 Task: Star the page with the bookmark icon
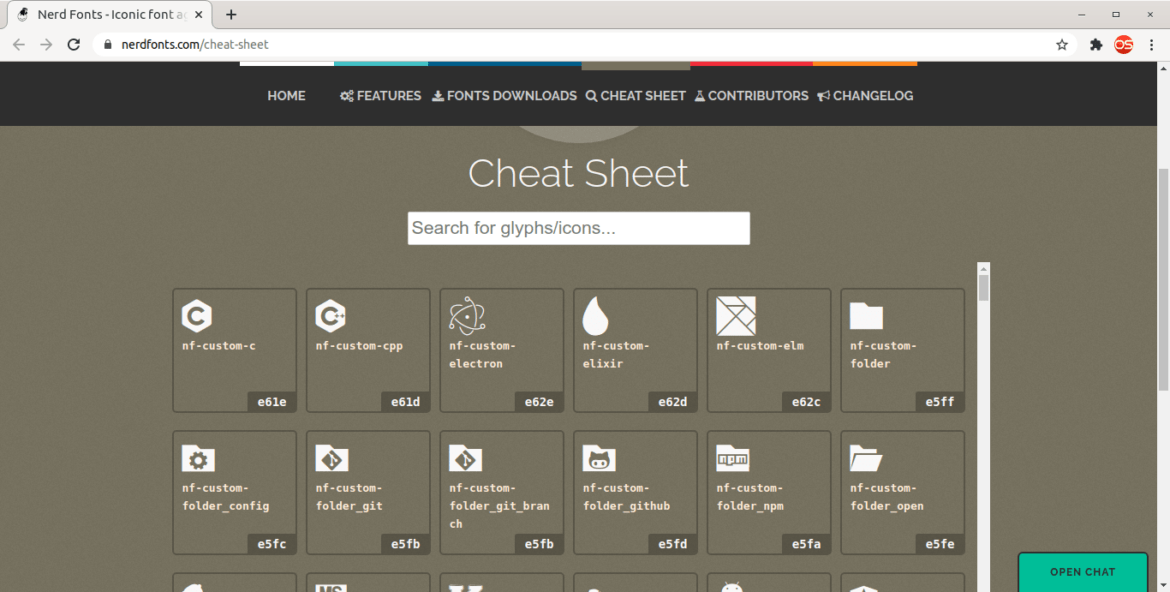tap(1061, 44)
